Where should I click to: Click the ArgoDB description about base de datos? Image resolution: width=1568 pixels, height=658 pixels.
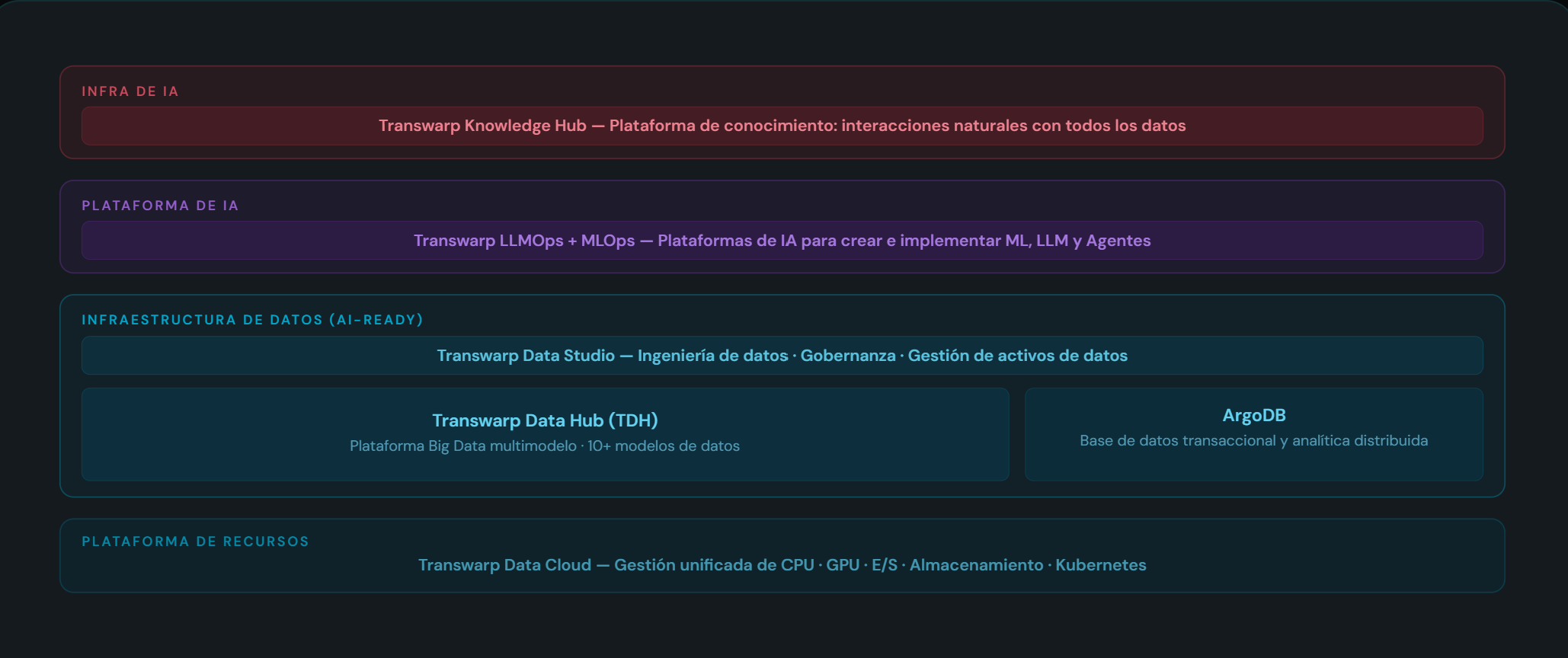pos(1253,441)
